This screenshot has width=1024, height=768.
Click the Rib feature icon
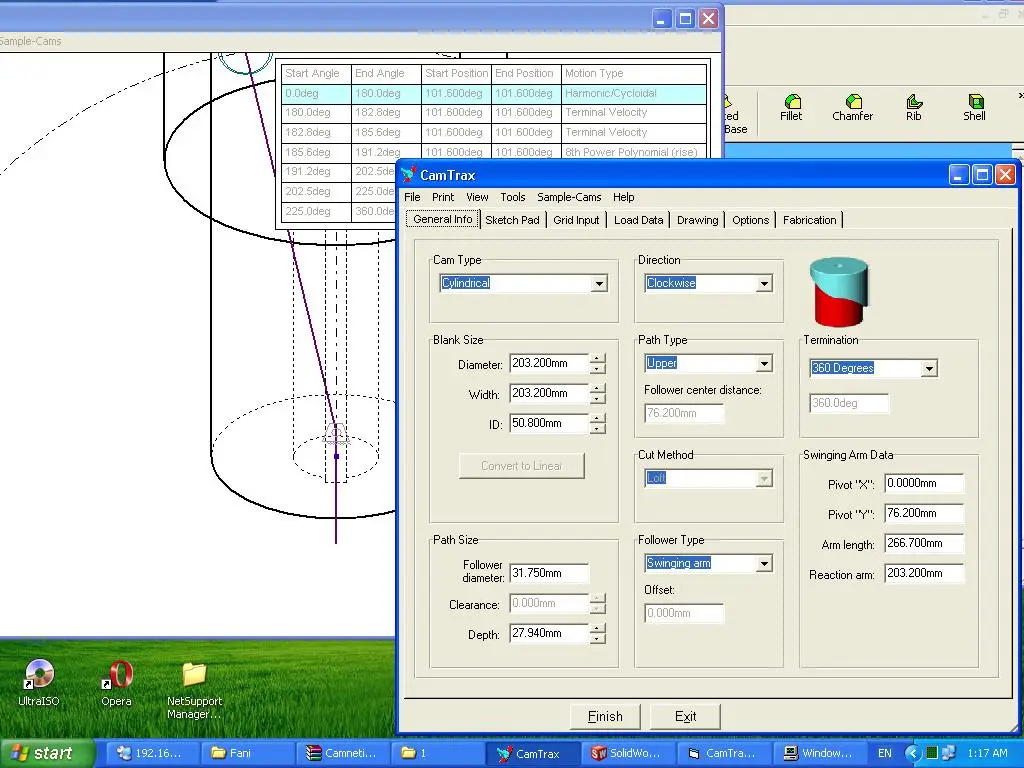(914, 102)
